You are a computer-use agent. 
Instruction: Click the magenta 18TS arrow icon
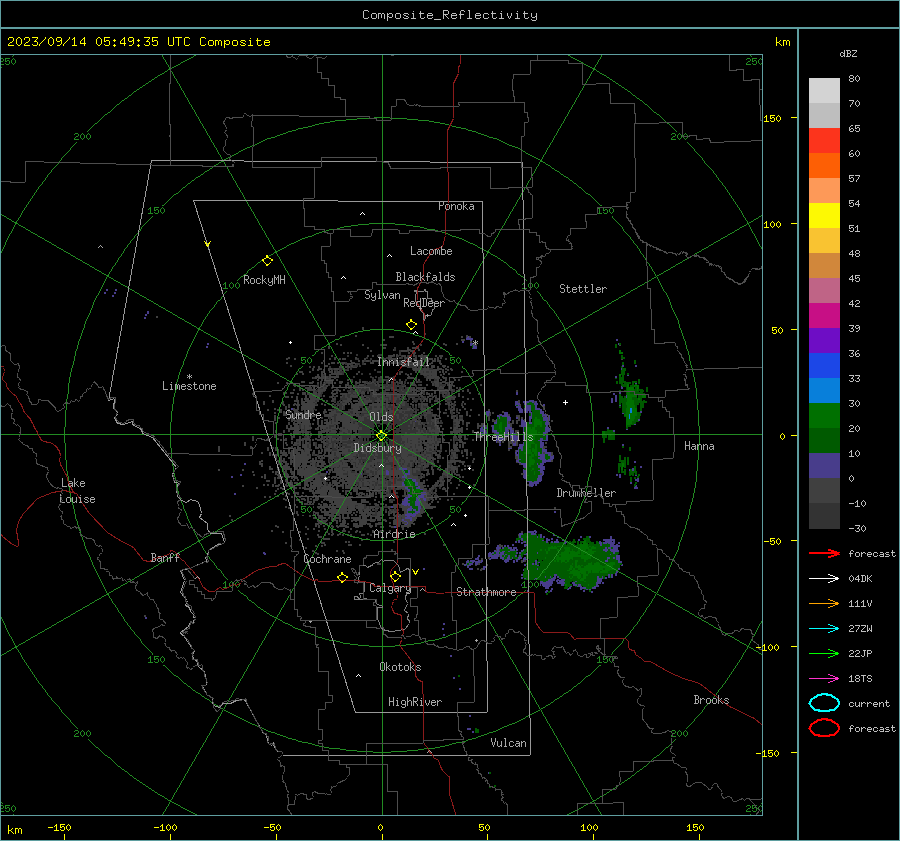coord(824,679)
